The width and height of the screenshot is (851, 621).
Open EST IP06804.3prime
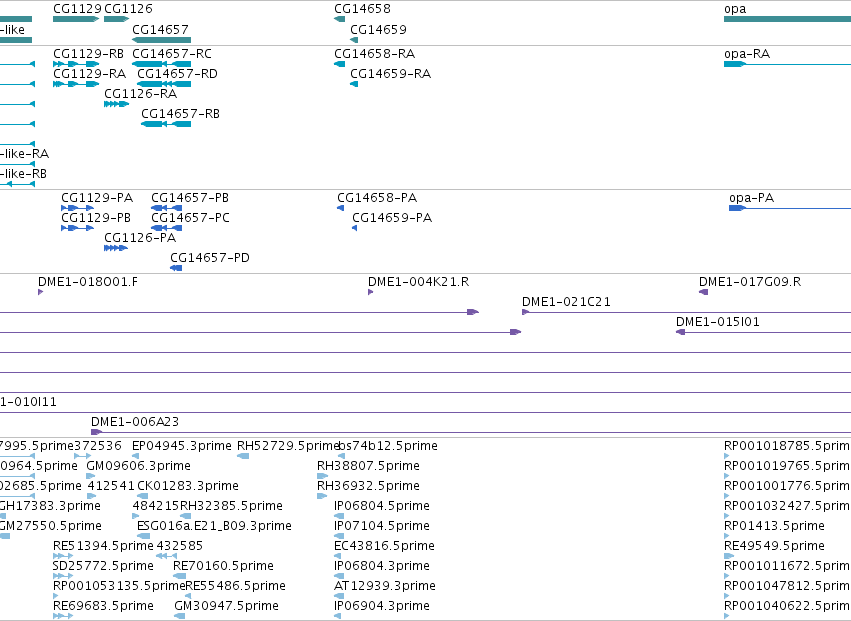coord(382,566)
